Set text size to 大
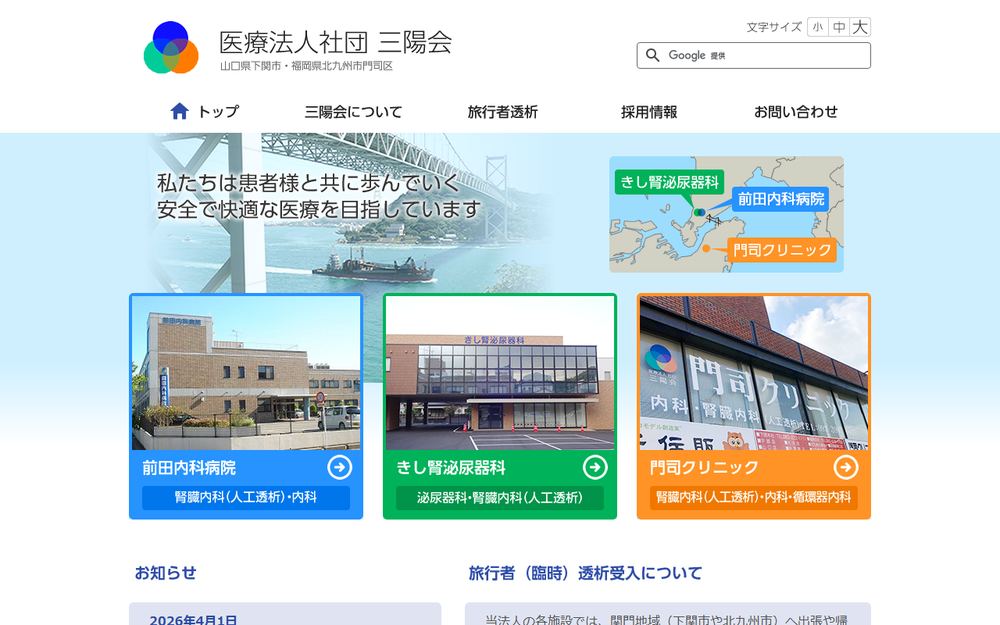This screenshot has width=1000, height=625. [860, 27]
